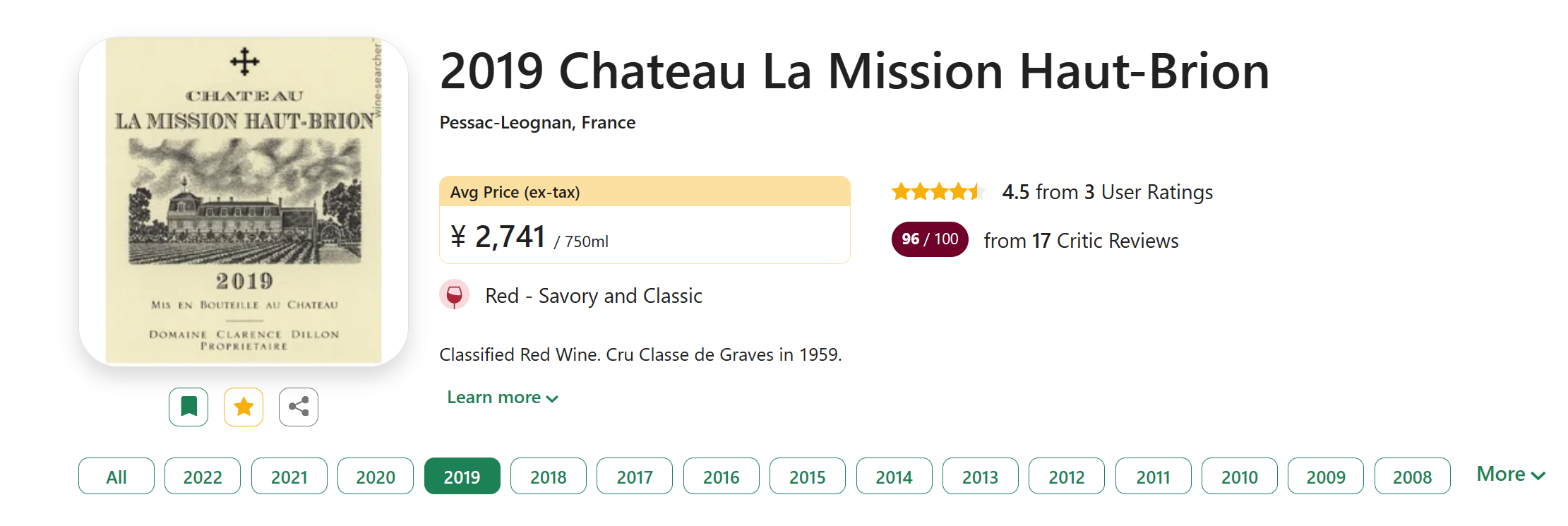Choose the 2015 vintage button
Image resolution: width=1568 pixels, height=526 pixels.
(x=808, y=477)
